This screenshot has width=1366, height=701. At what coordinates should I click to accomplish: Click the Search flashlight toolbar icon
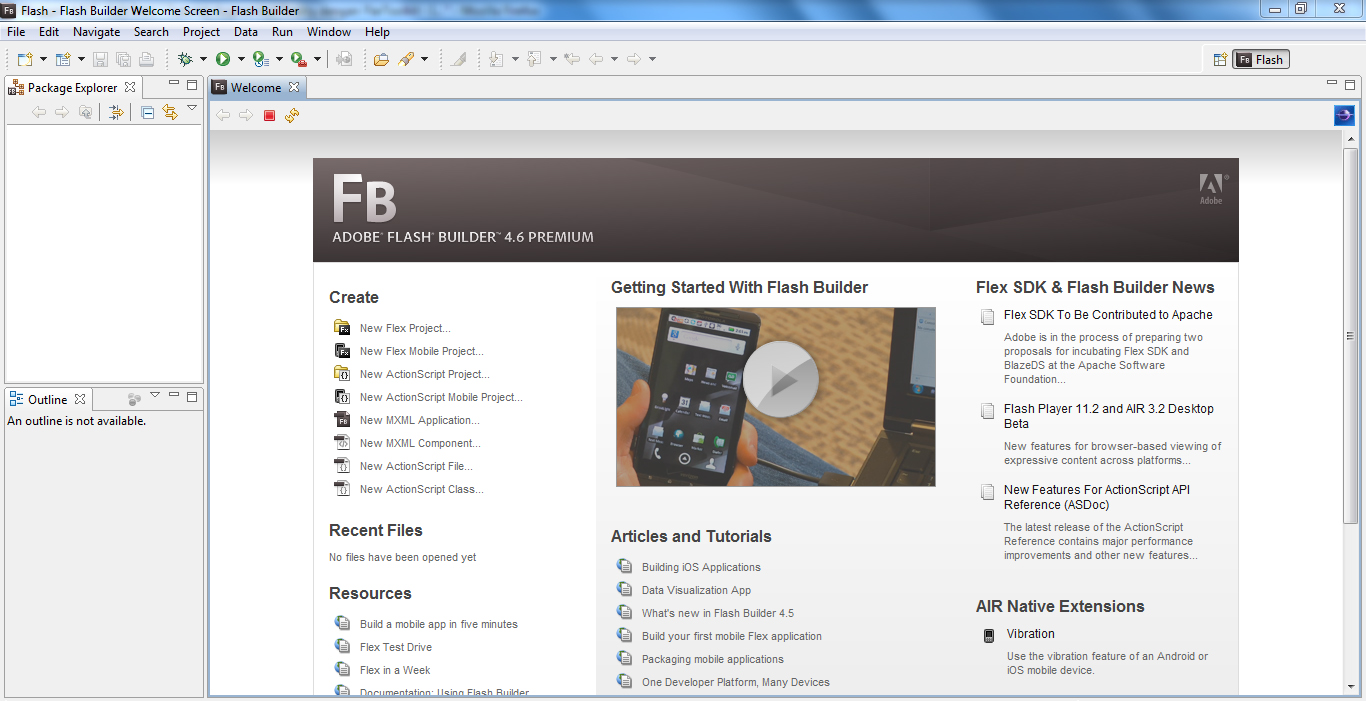tap(406, 59)
